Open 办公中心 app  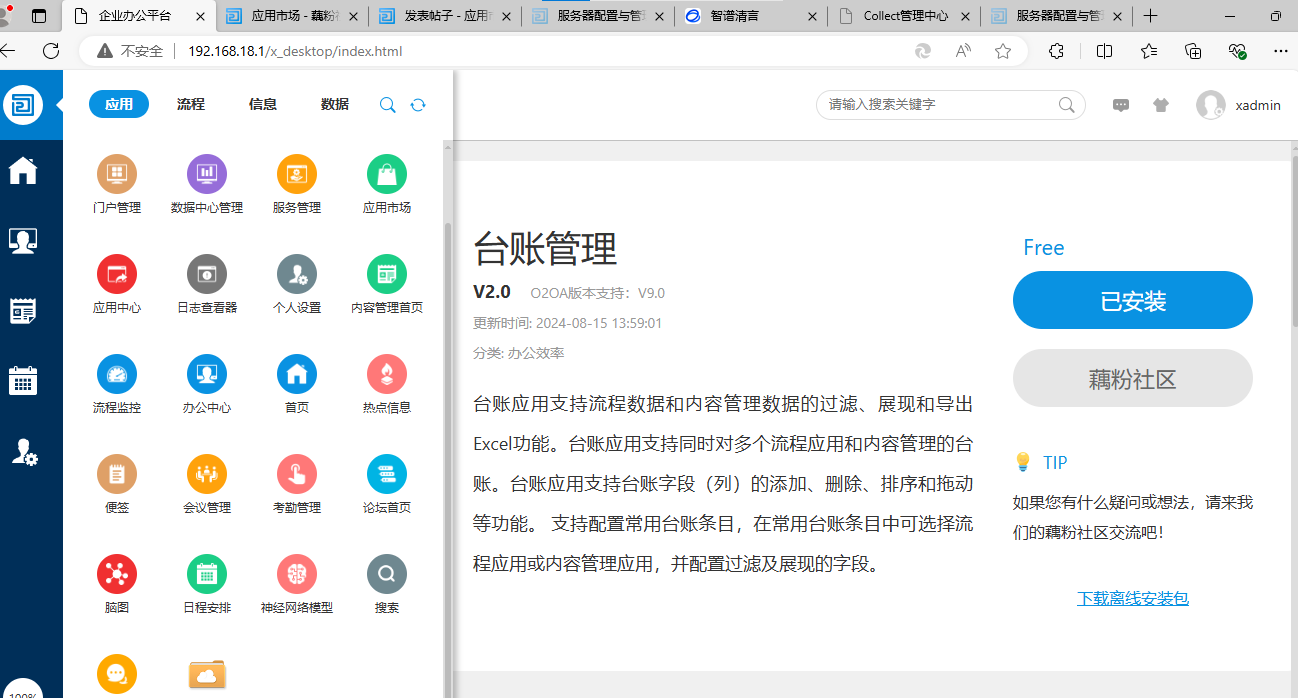(x=207, y=384)
